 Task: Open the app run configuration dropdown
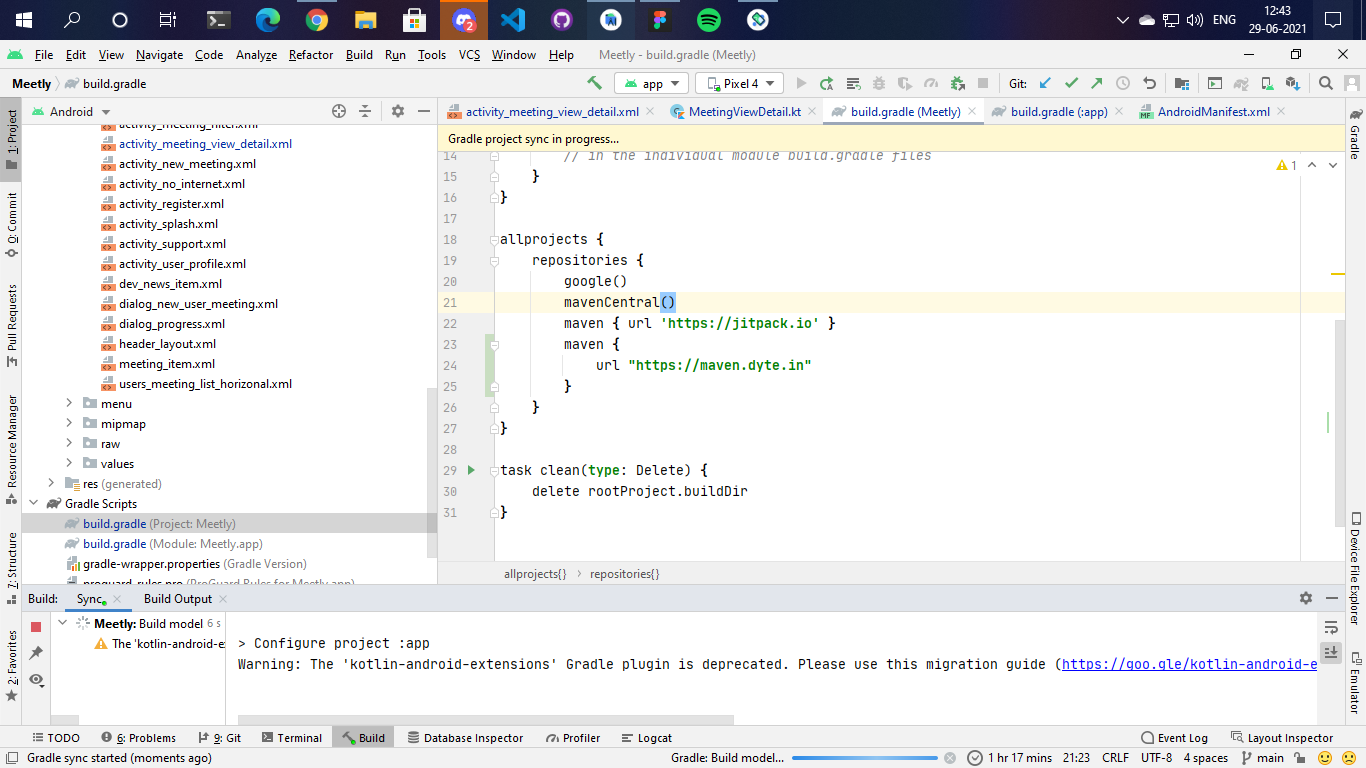click(x=652, y=84)
